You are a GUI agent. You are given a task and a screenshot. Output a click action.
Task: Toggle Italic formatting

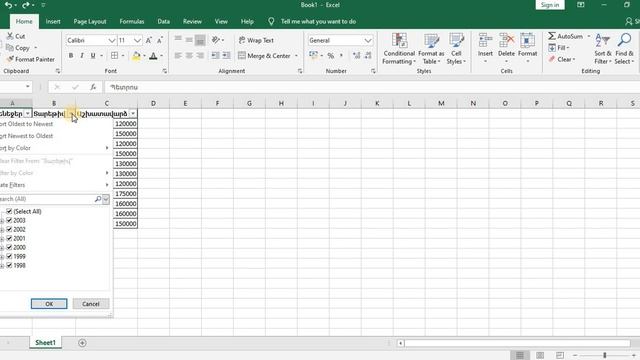(82, 56)
